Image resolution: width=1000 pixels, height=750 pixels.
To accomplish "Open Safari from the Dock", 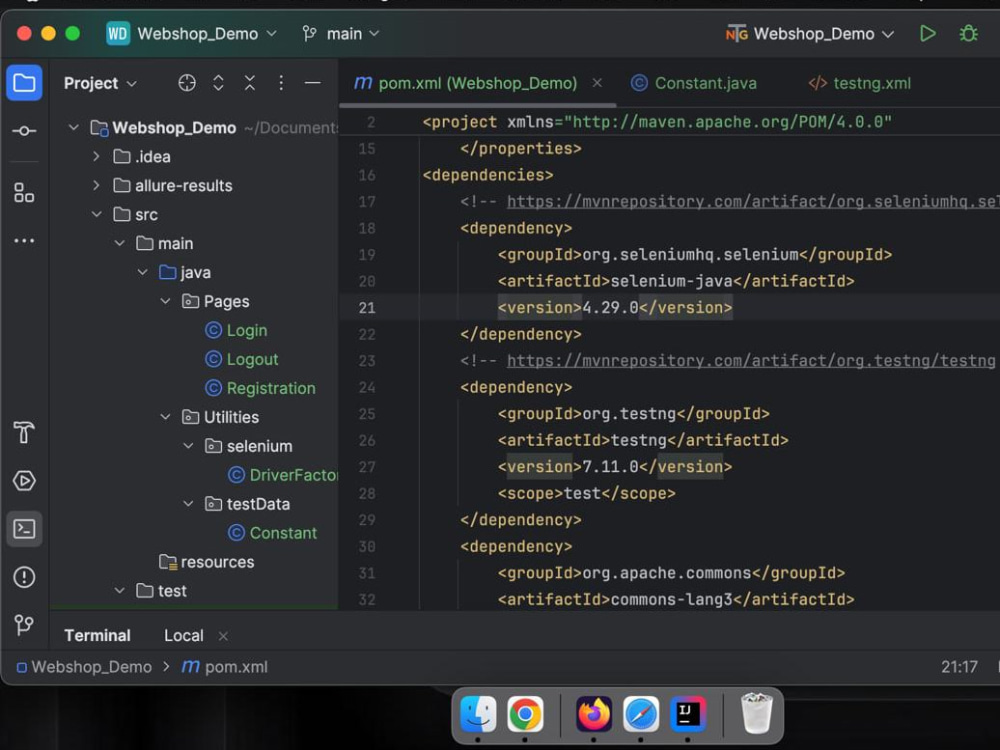I will click(x=641, y=714).
